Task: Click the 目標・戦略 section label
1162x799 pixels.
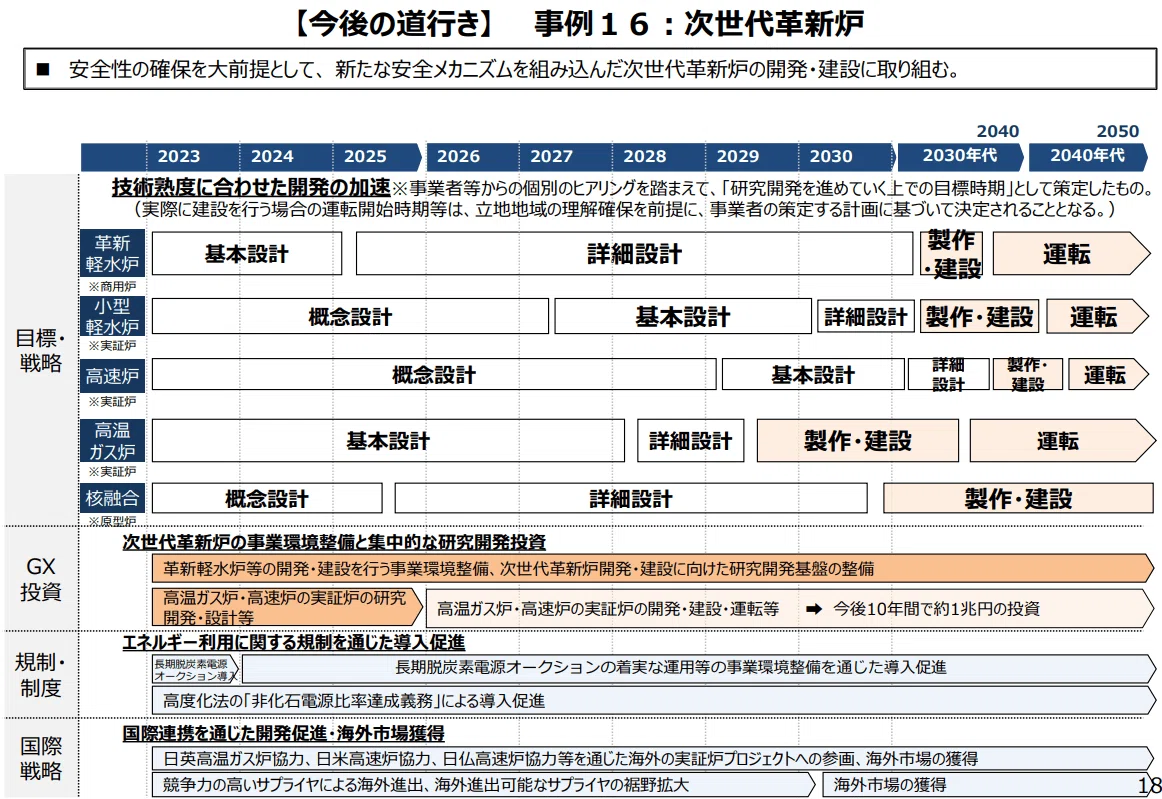Action: pos(41,351)
